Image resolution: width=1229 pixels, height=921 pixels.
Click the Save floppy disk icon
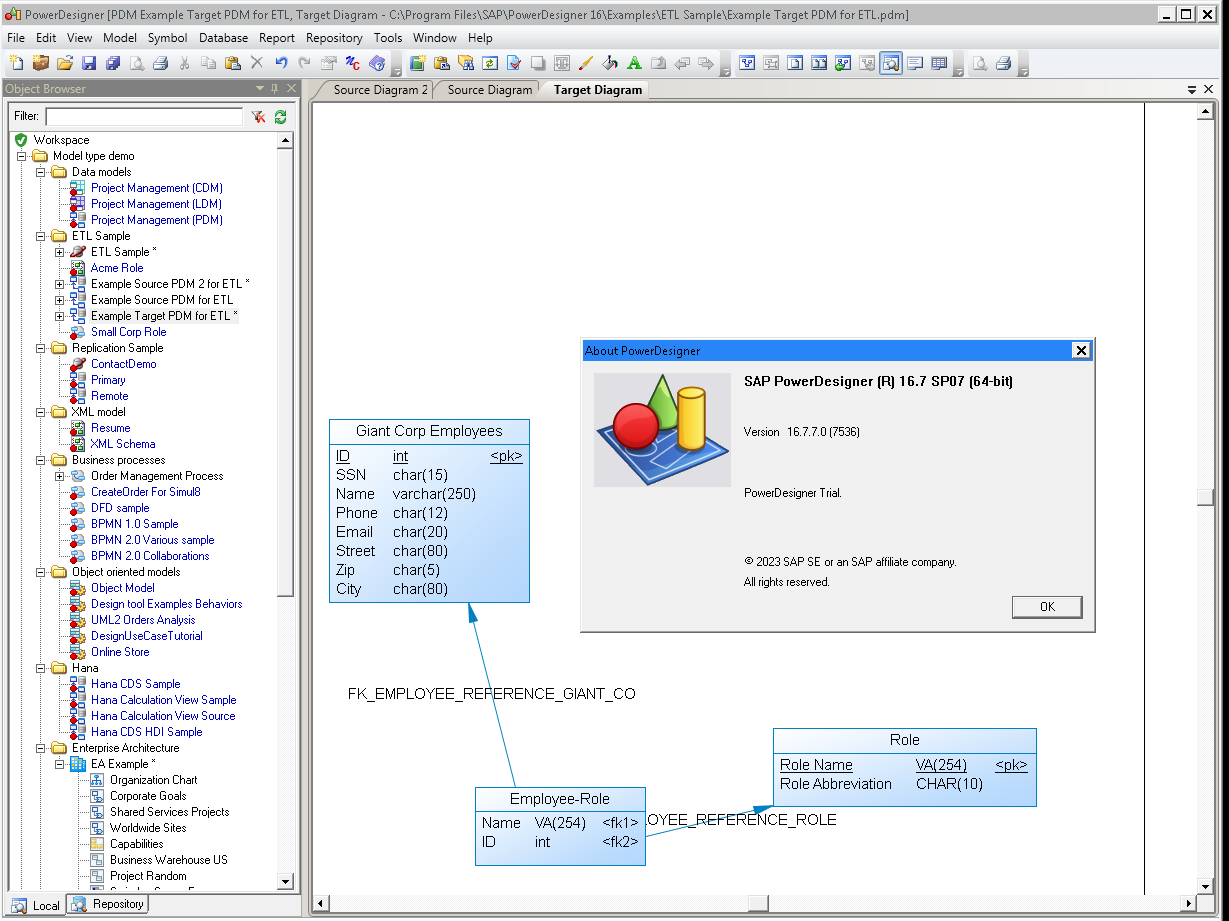tap(89, 63)
